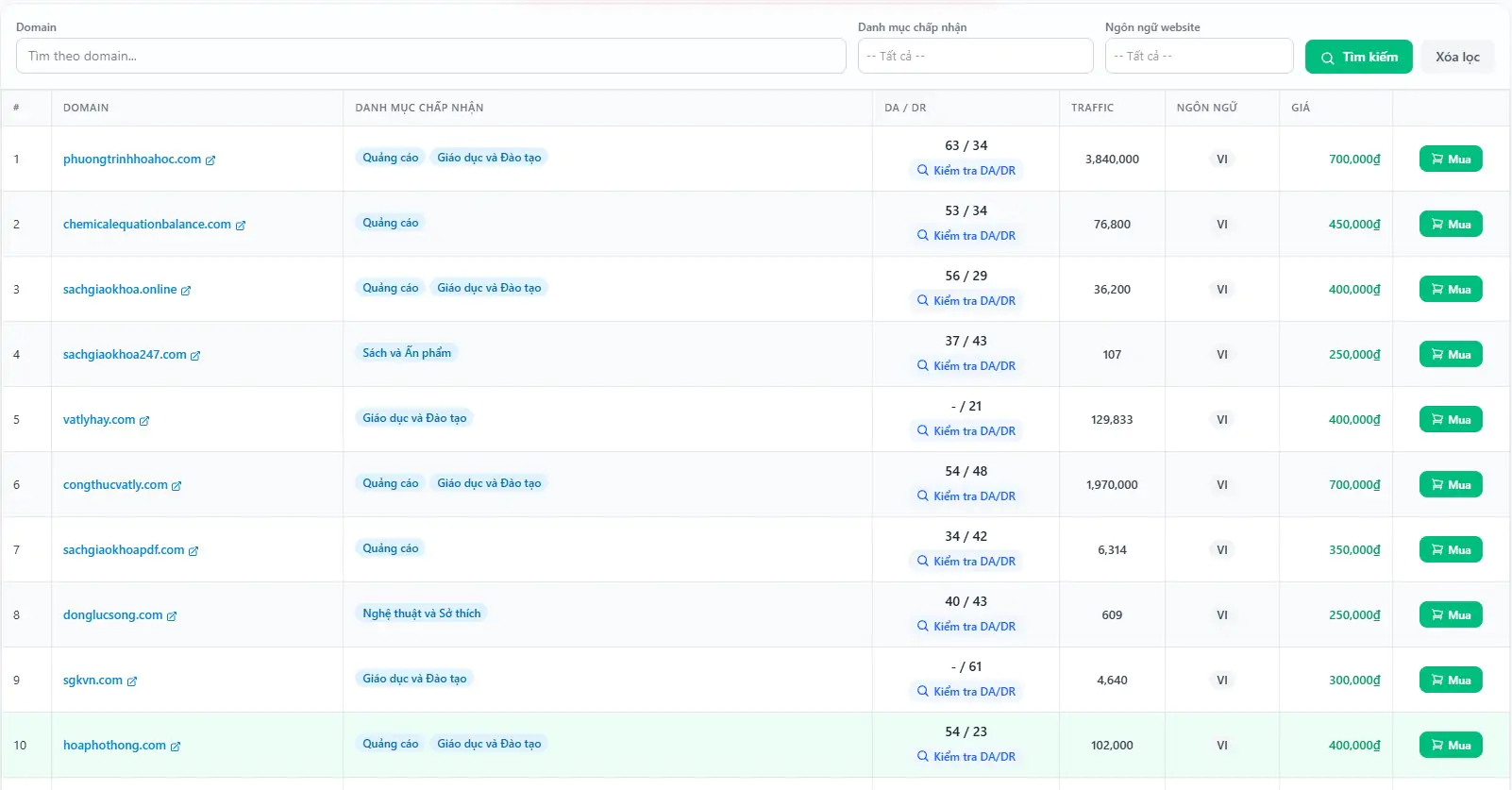Click traffic value 1,970,000
The height and width of the screenshot is (790, 1512).
pyautogui.click(x=1112, y=485)
